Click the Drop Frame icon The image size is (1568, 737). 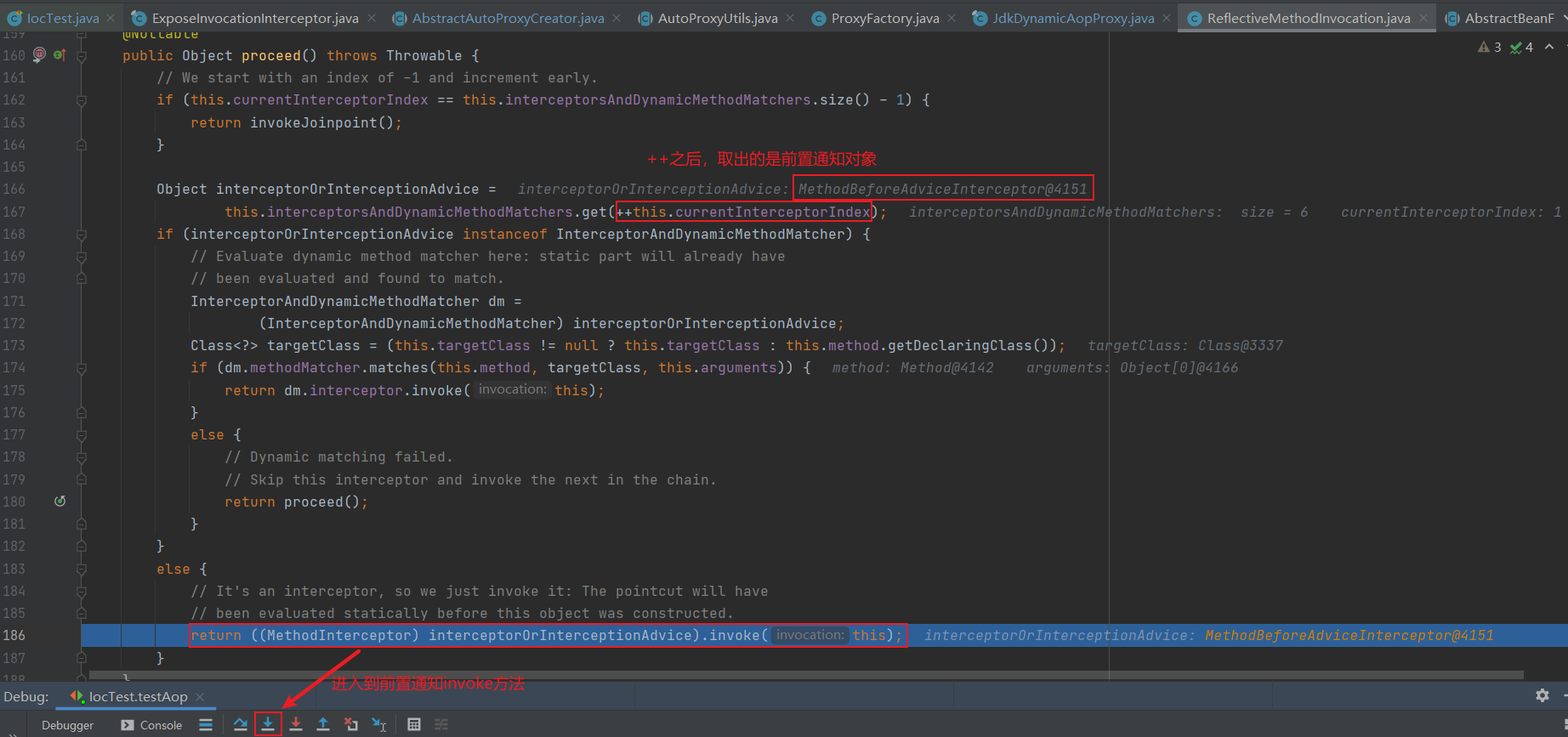click(x=351, y=724)
